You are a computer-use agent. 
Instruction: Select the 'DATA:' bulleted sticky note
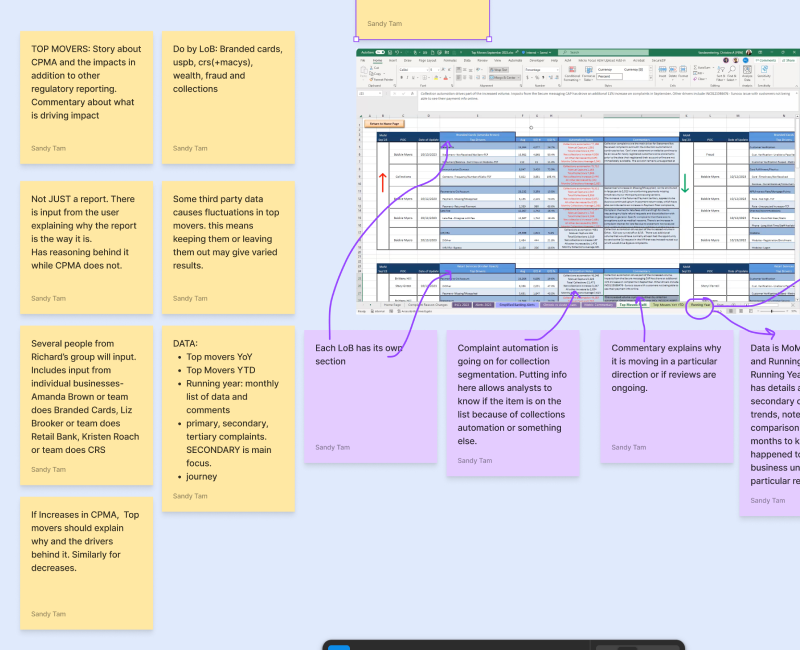(228, 419)
